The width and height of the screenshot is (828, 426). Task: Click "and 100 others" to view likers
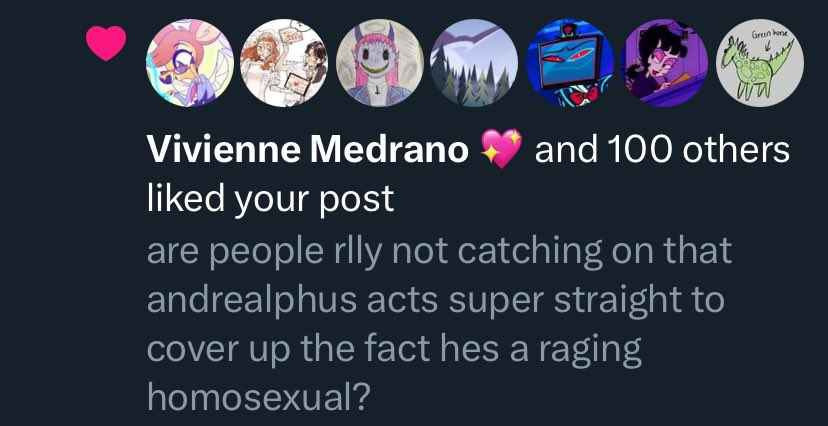(x=662, y=150)
